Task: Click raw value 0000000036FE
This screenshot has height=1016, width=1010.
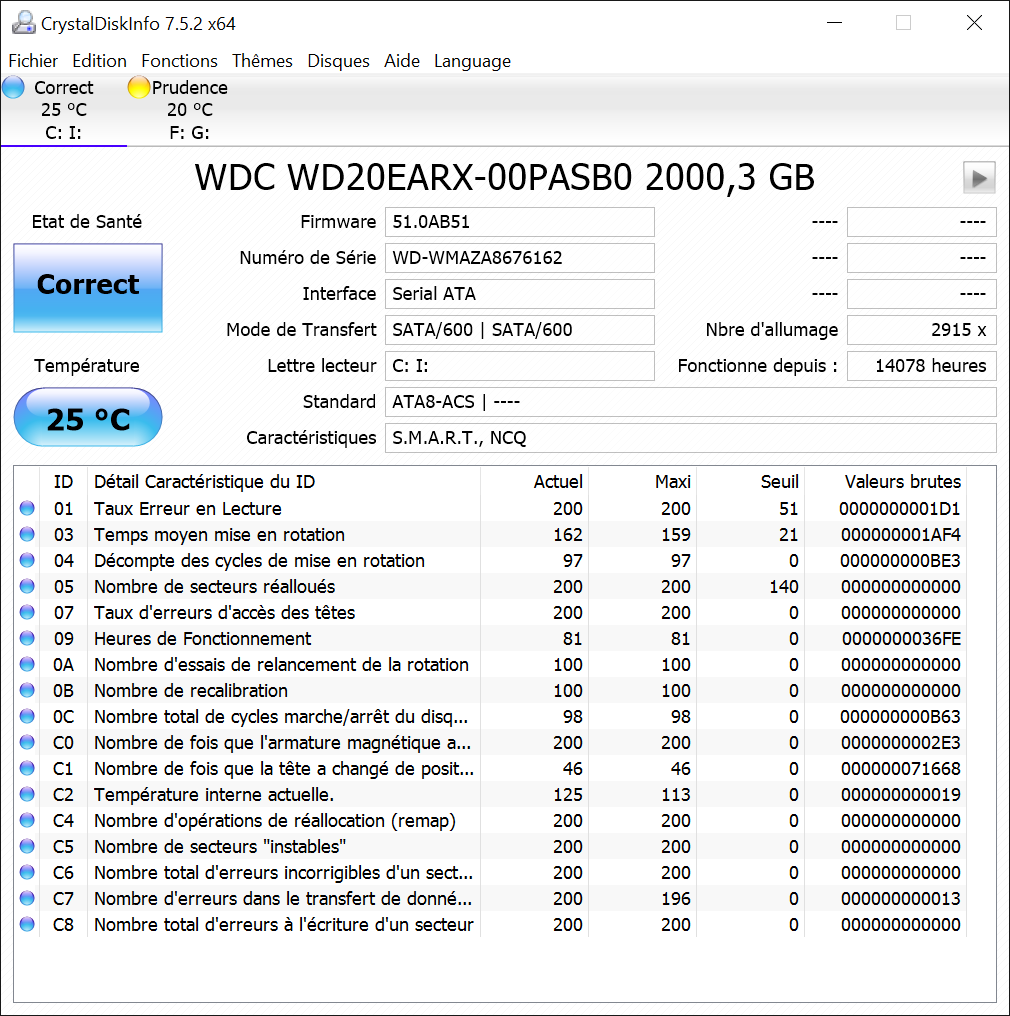Action: [901, 639]
